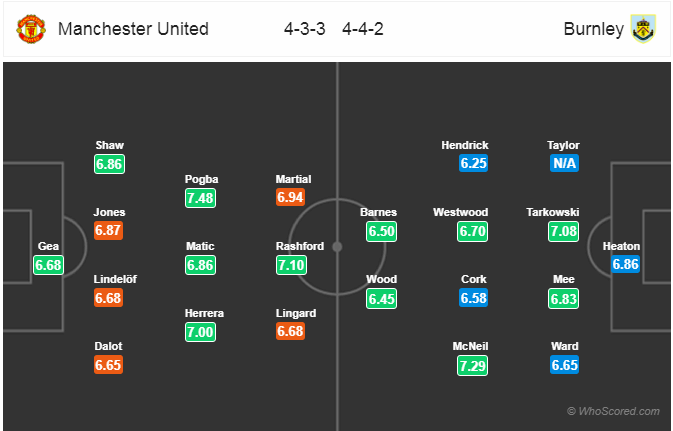Open the Burnley team name link
This screenshot has width=673, height=431.
pos(594,29)
